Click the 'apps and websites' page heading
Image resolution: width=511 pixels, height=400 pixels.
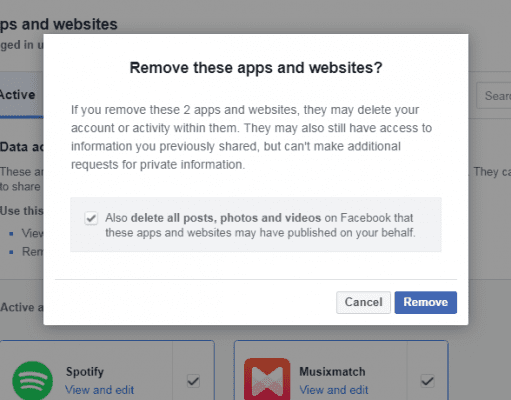coord(59,24)
